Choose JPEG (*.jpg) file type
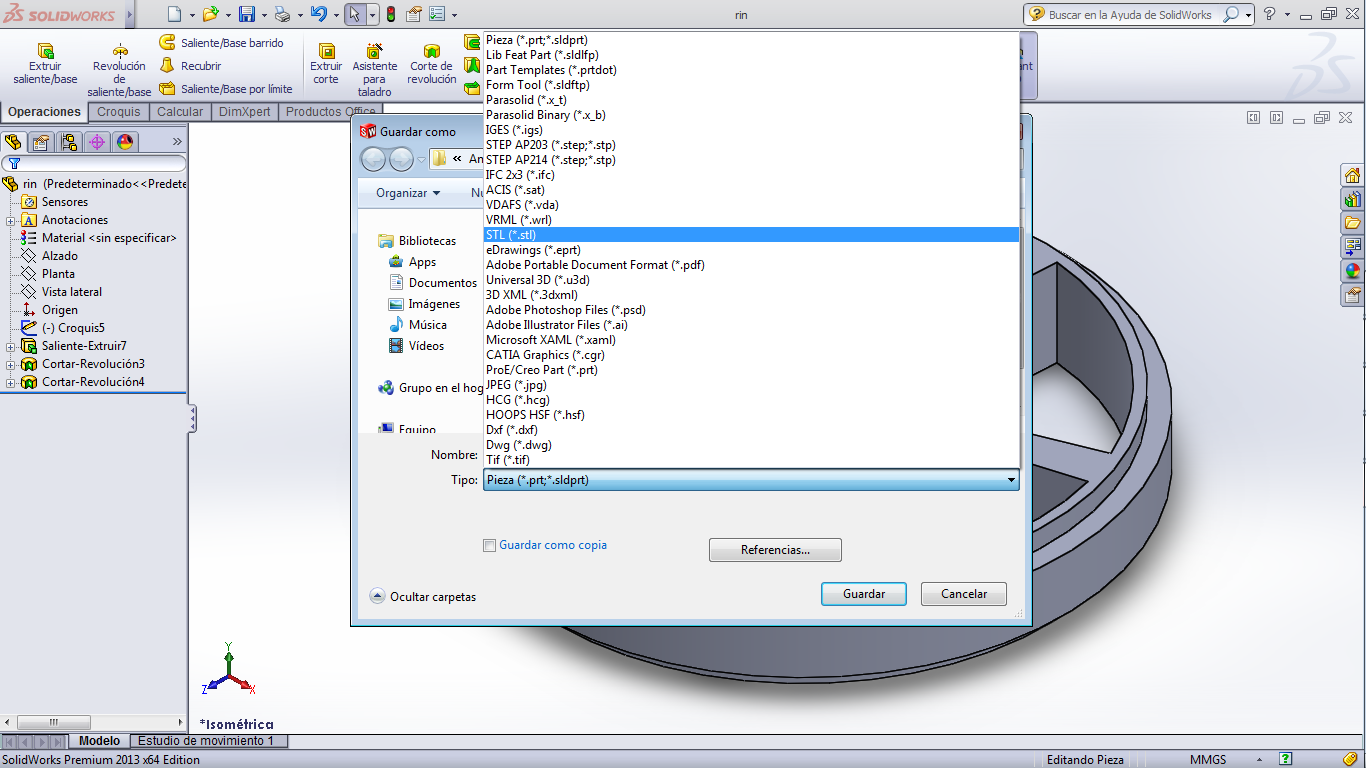The image size is (1366, 768). [x=751, y=385]
